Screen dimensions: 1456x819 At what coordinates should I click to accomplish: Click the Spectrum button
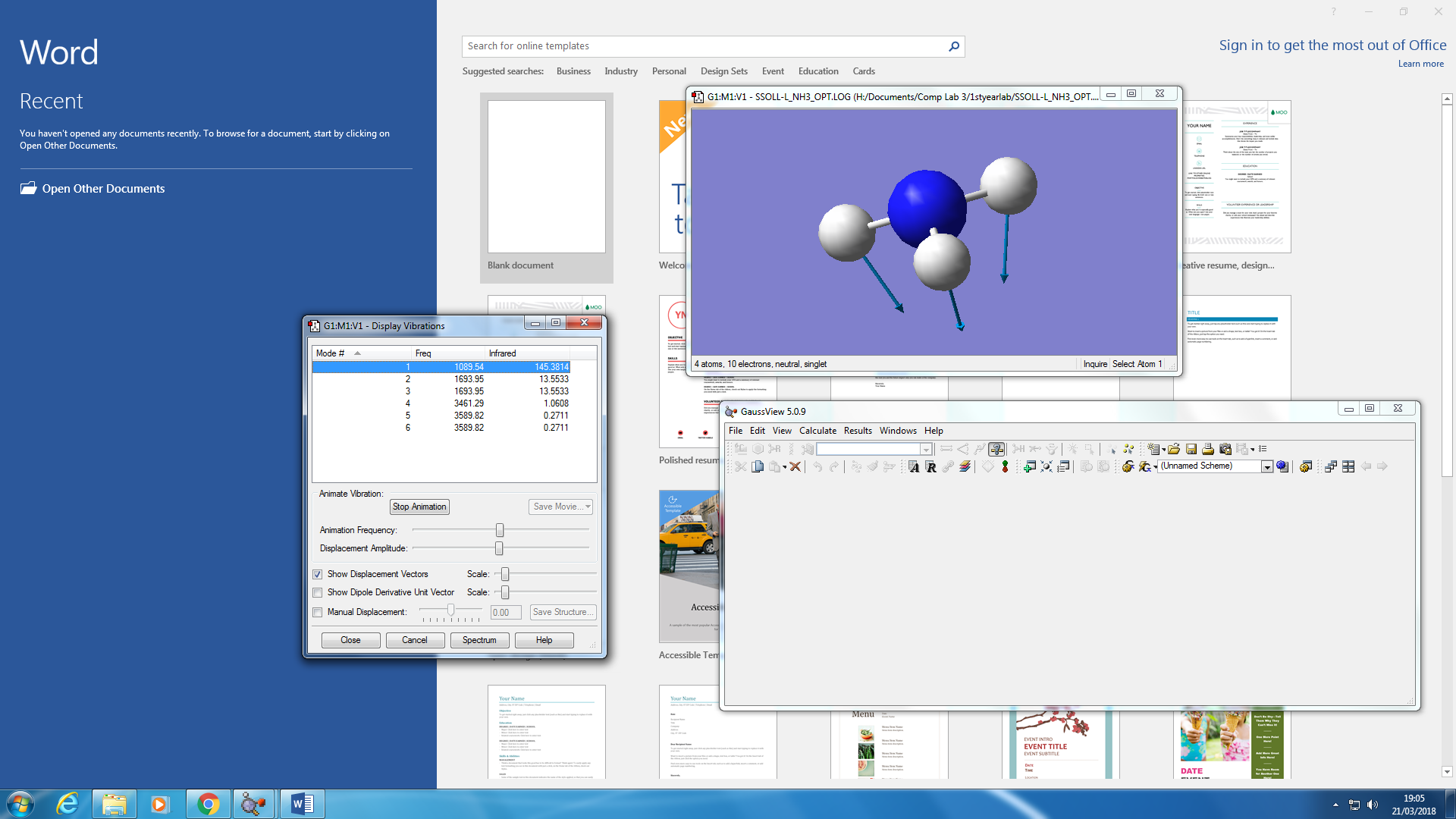tap(479, 640)
